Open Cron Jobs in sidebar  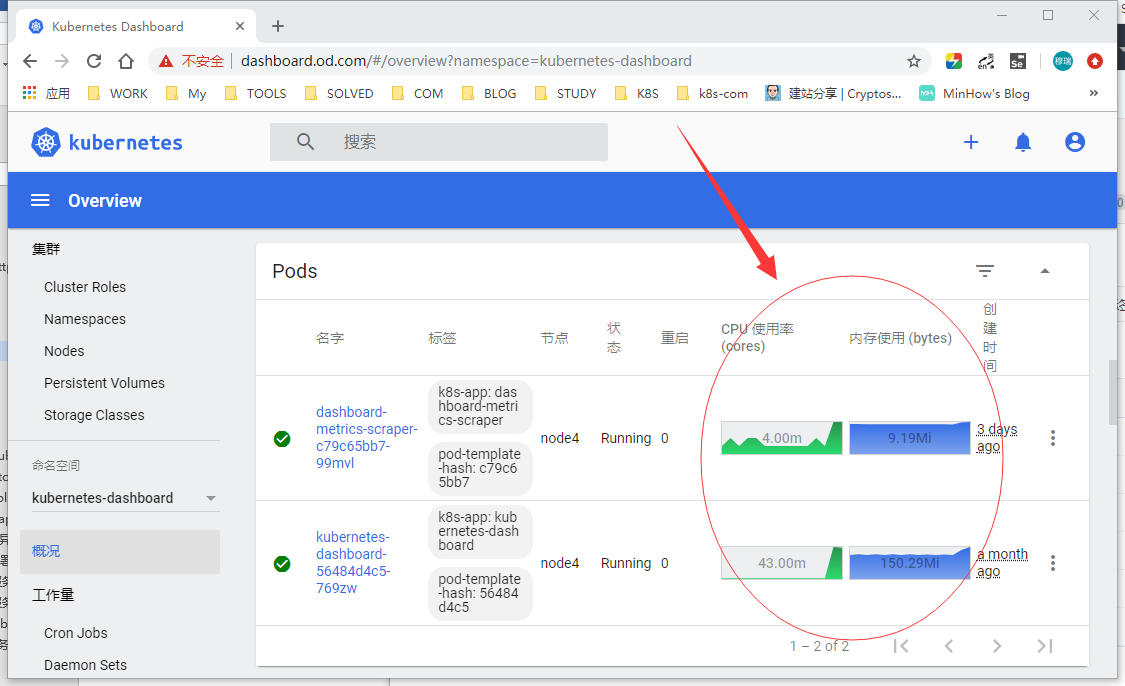pyautogui.click(x=75, y=634)
